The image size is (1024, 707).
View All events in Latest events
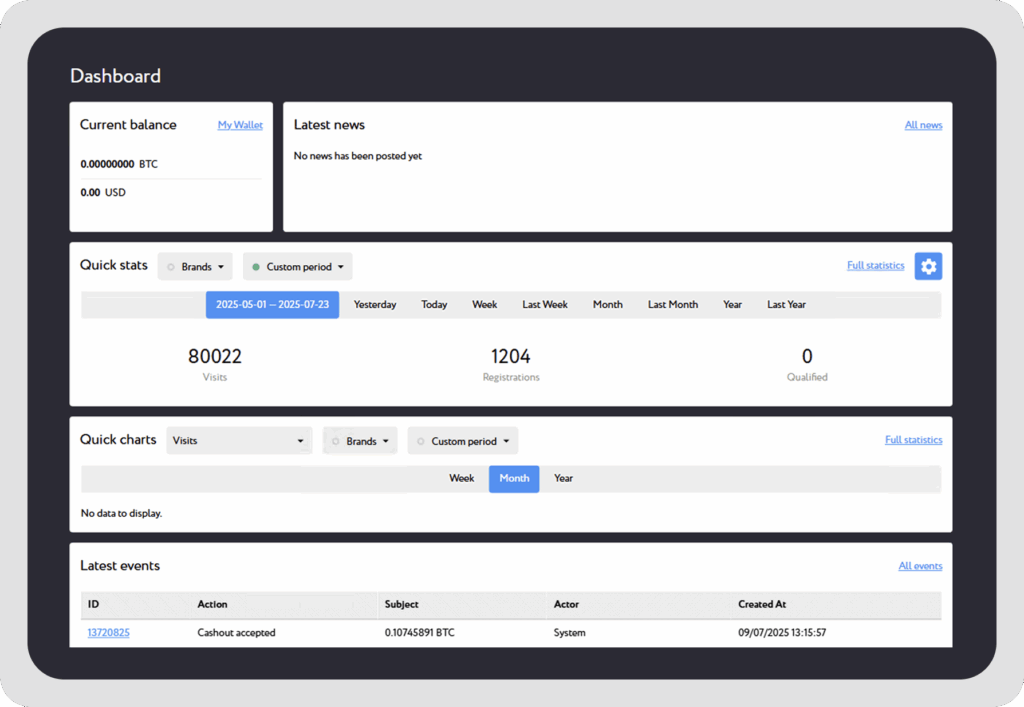coord(920,565)
